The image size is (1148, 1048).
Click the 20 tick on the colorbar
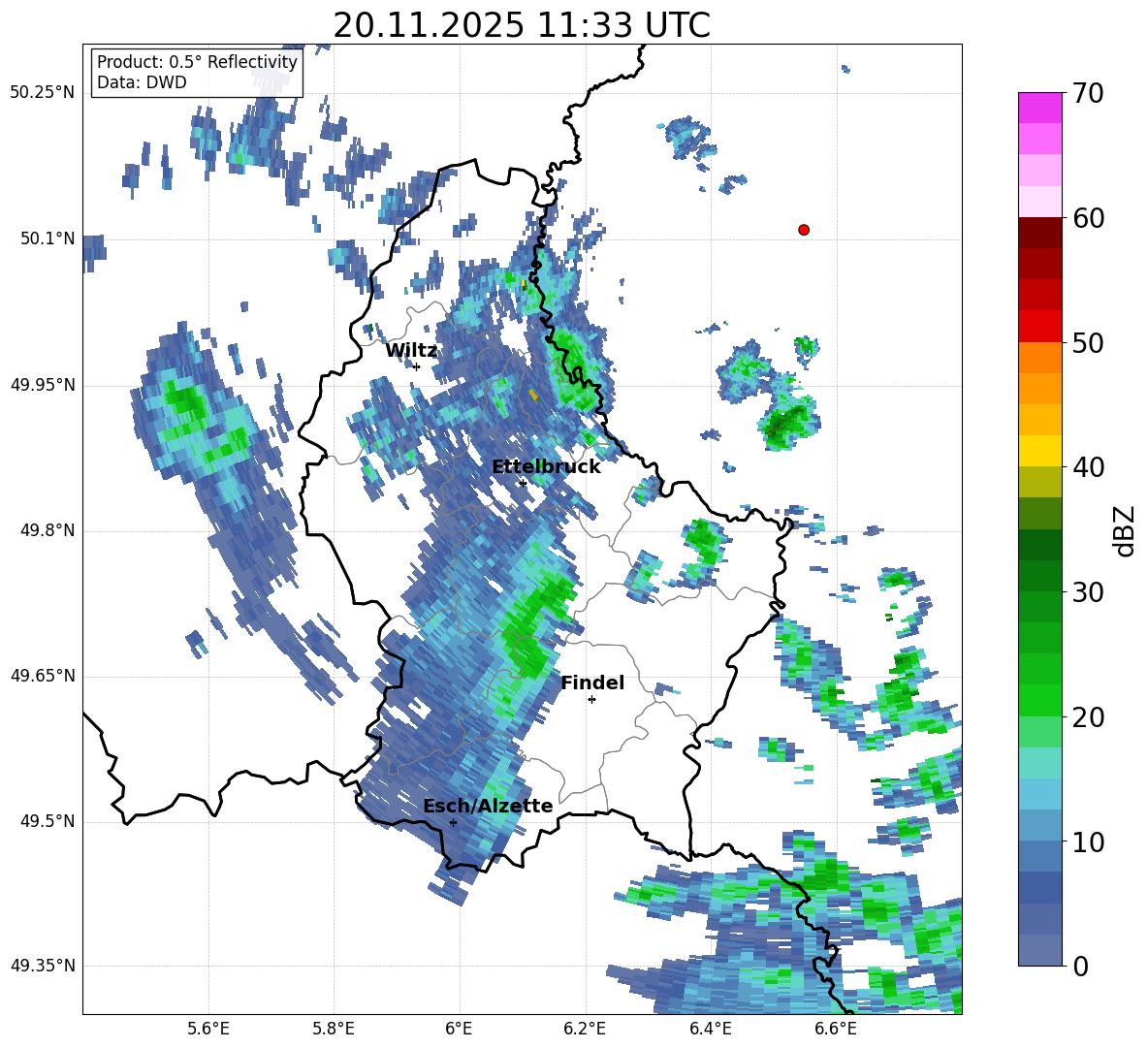coord(1088,717)
